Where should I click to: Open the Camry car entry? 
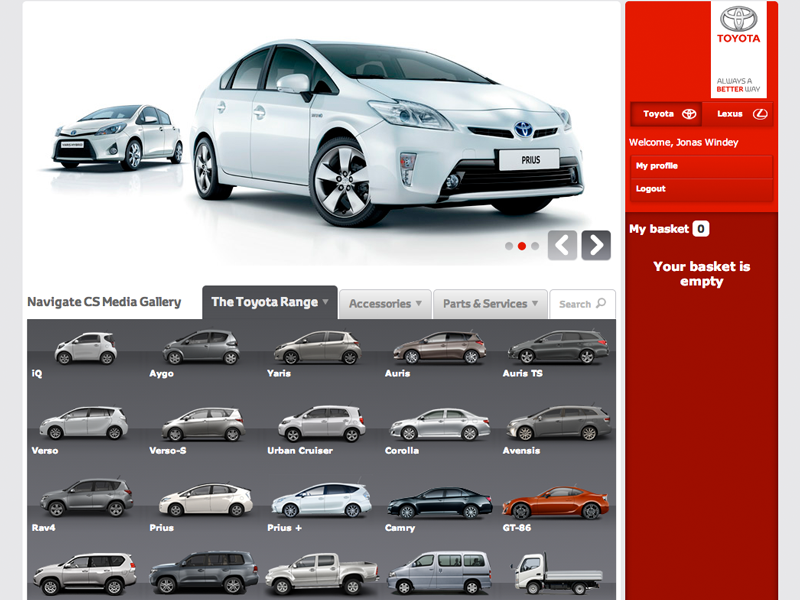click(x=438, y=502)
